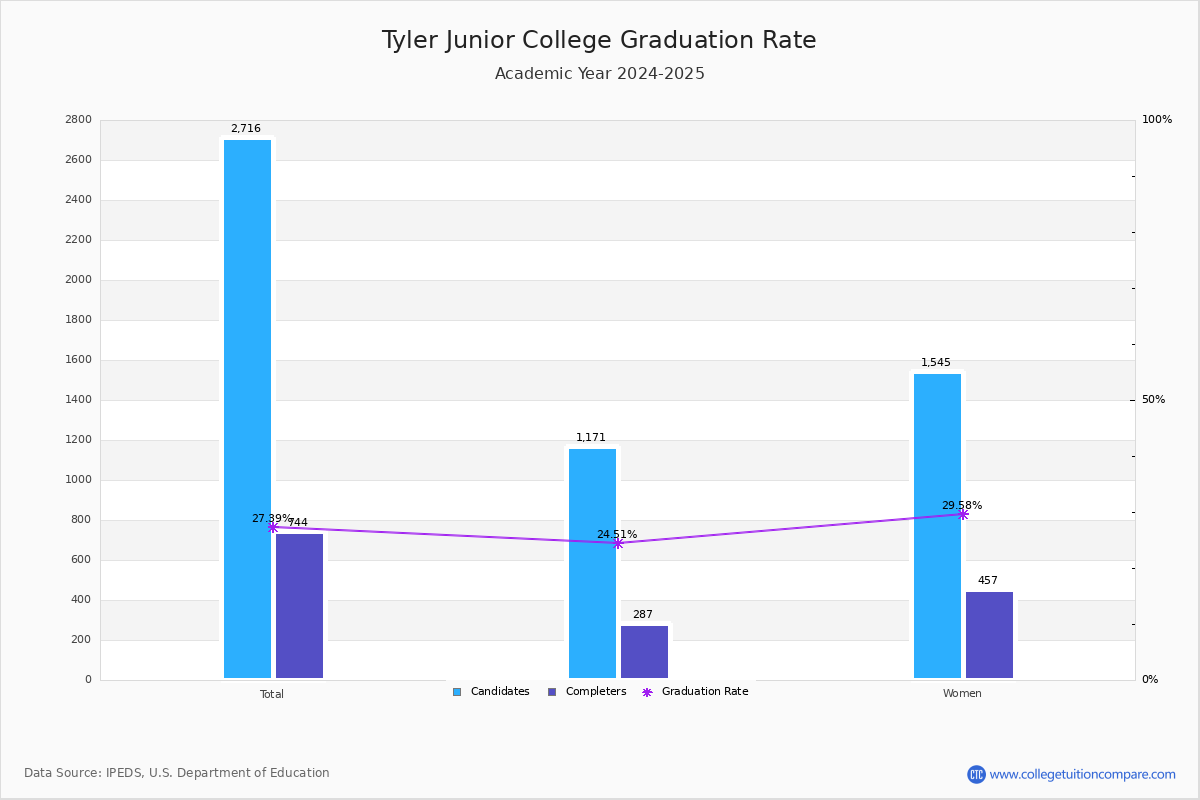Hide the Completers series via legend label

(596, 692)
